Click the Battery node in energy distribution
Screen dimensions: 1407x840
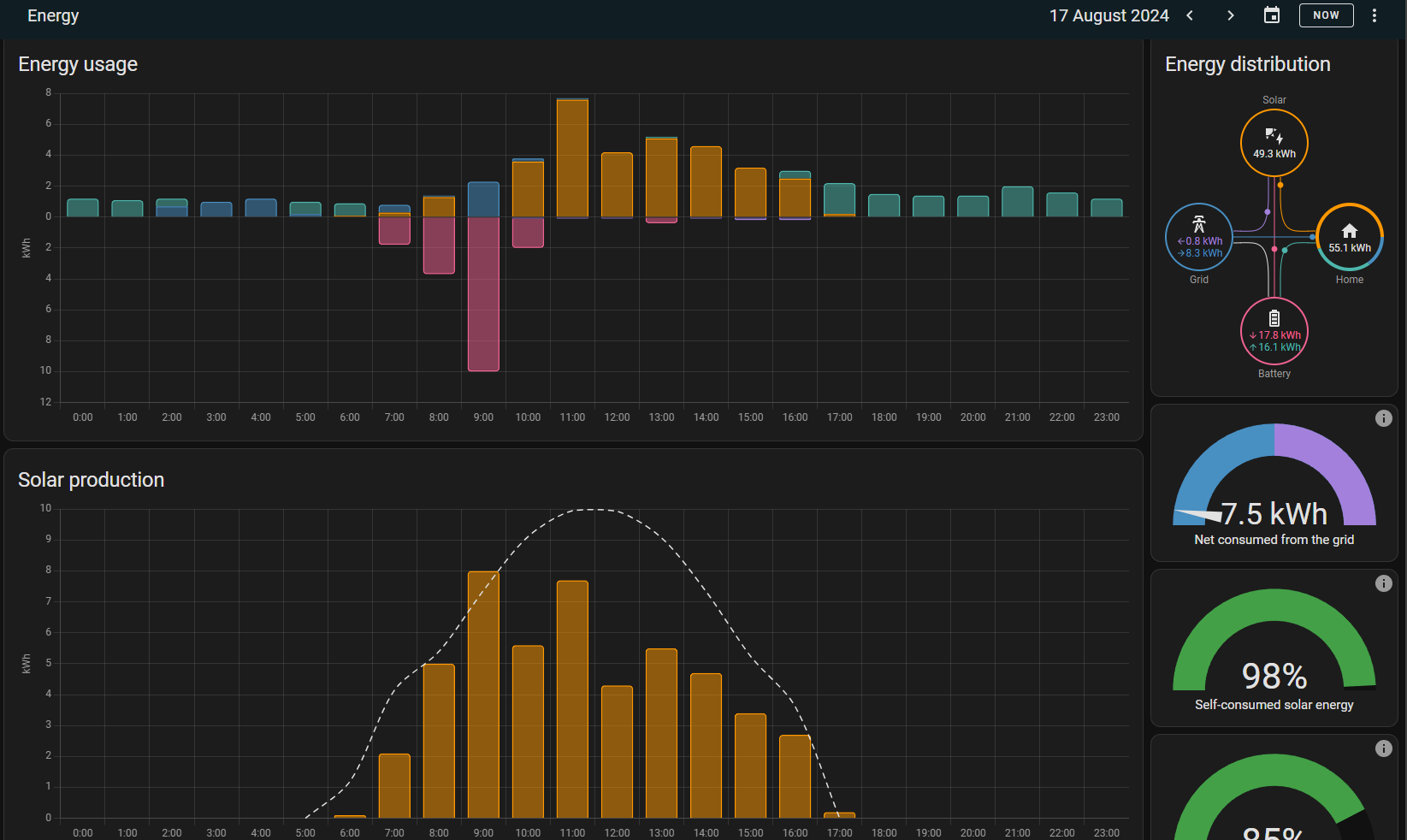point(1274,331)
